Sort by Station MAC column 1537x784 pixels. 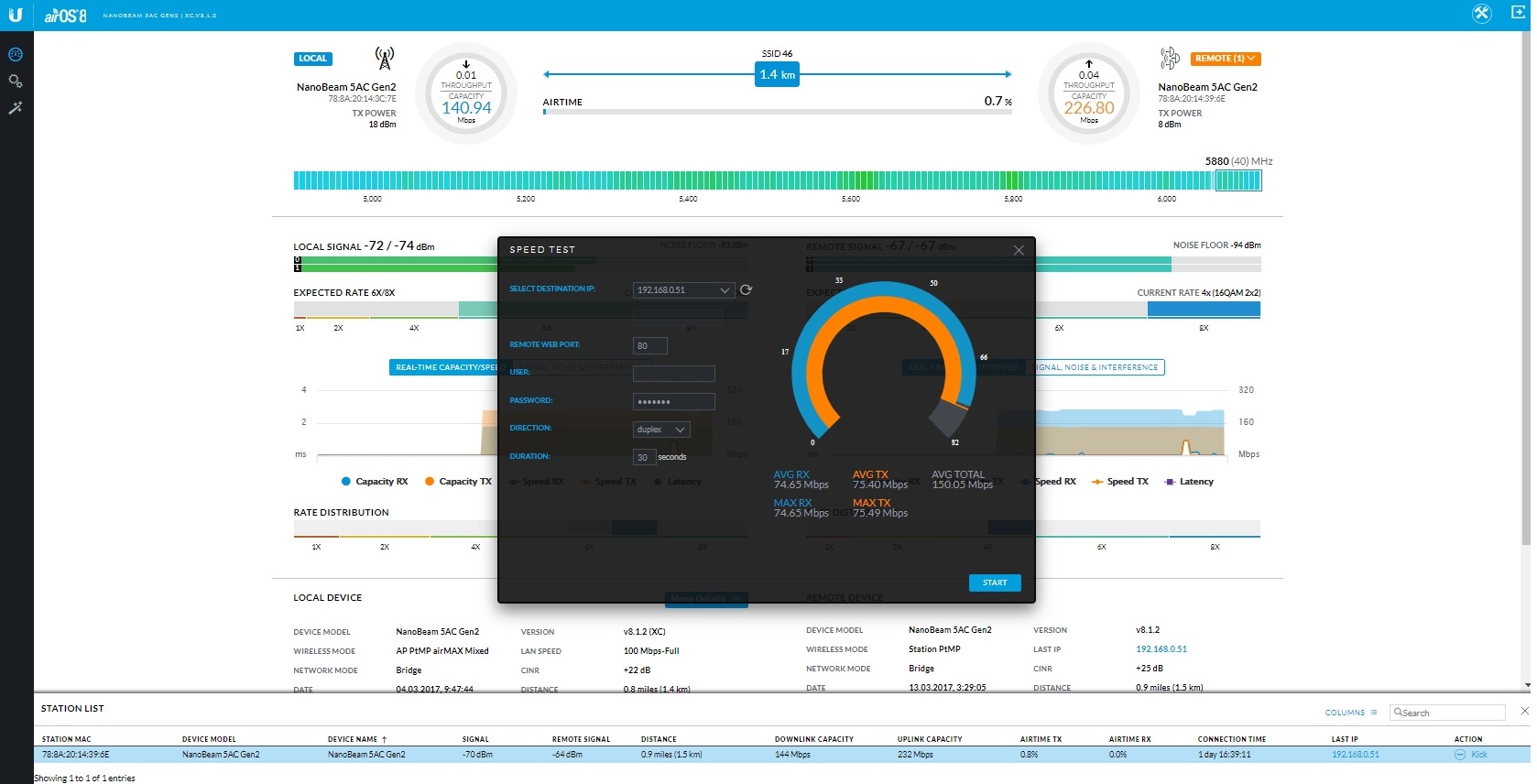(x=66, y=739)
